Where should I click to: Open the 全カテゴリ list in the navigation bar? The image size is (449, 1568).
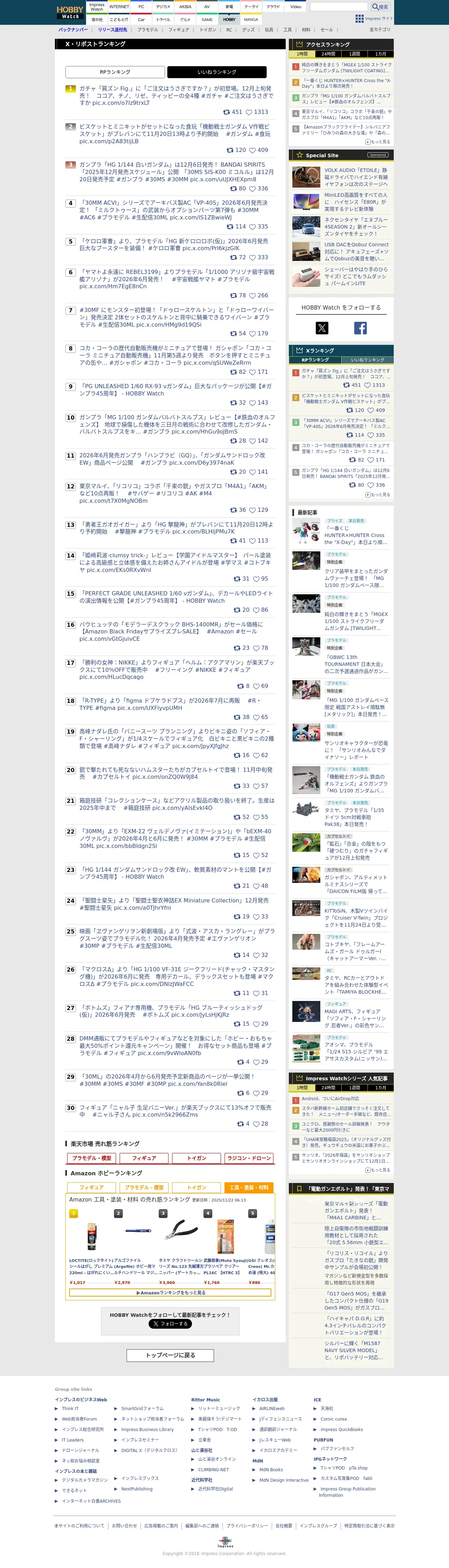379,29
